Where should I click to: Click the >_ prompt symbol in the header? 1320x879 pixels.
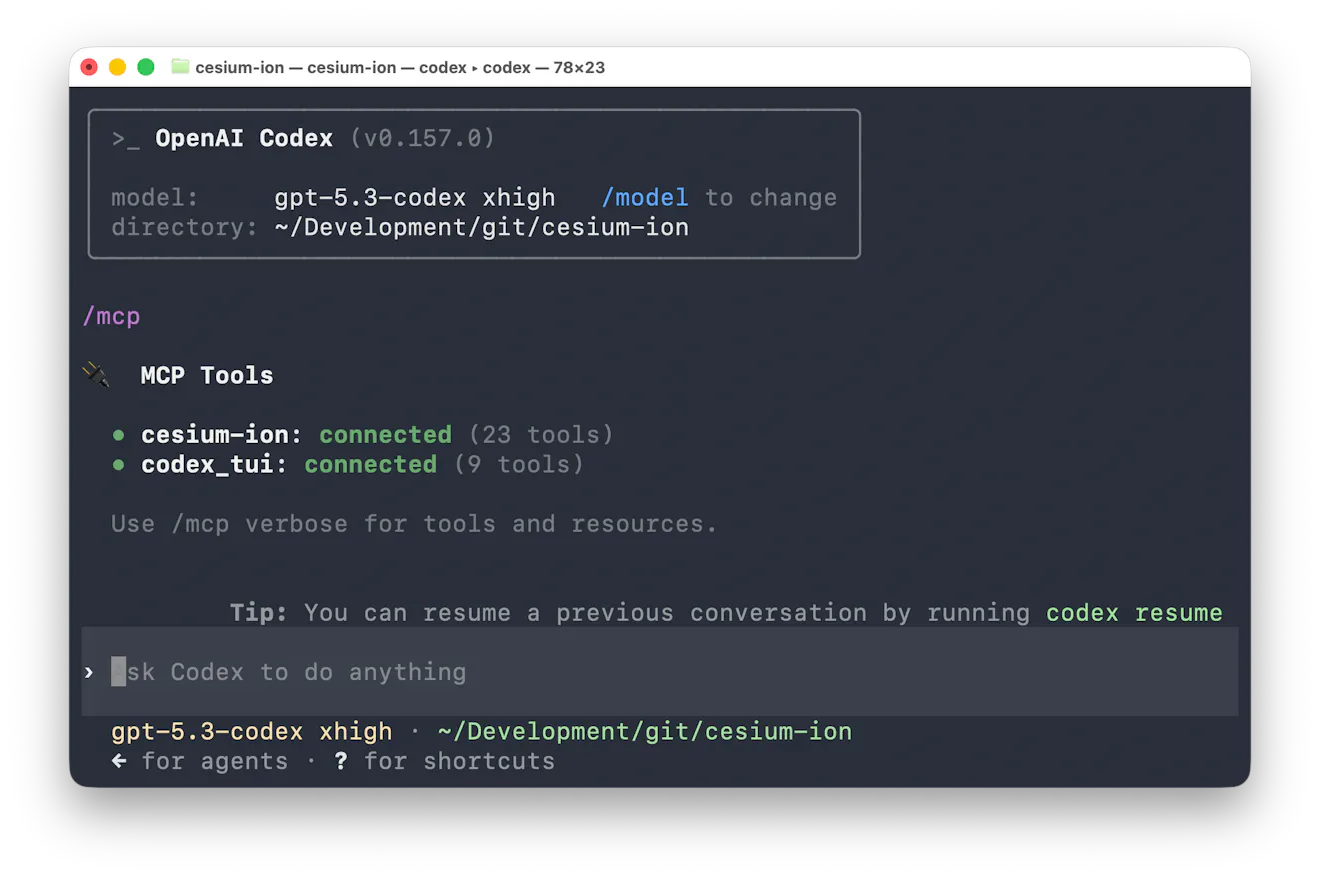126,139
